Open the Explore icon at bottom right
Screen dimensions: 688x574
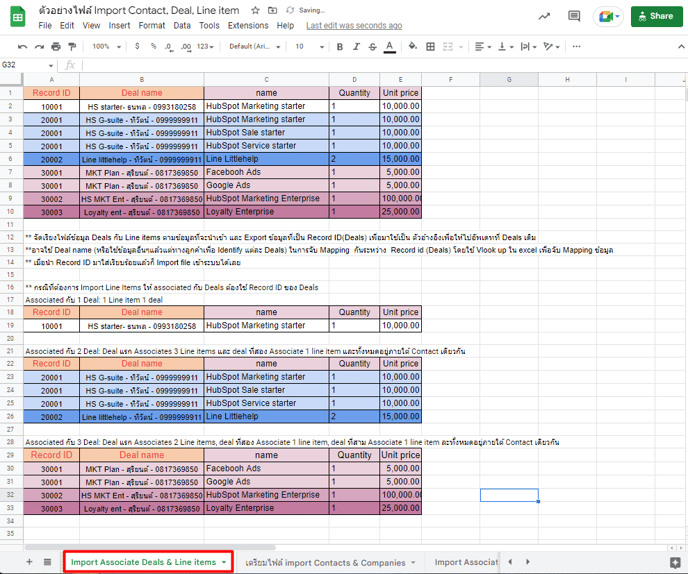click(675, 562)
